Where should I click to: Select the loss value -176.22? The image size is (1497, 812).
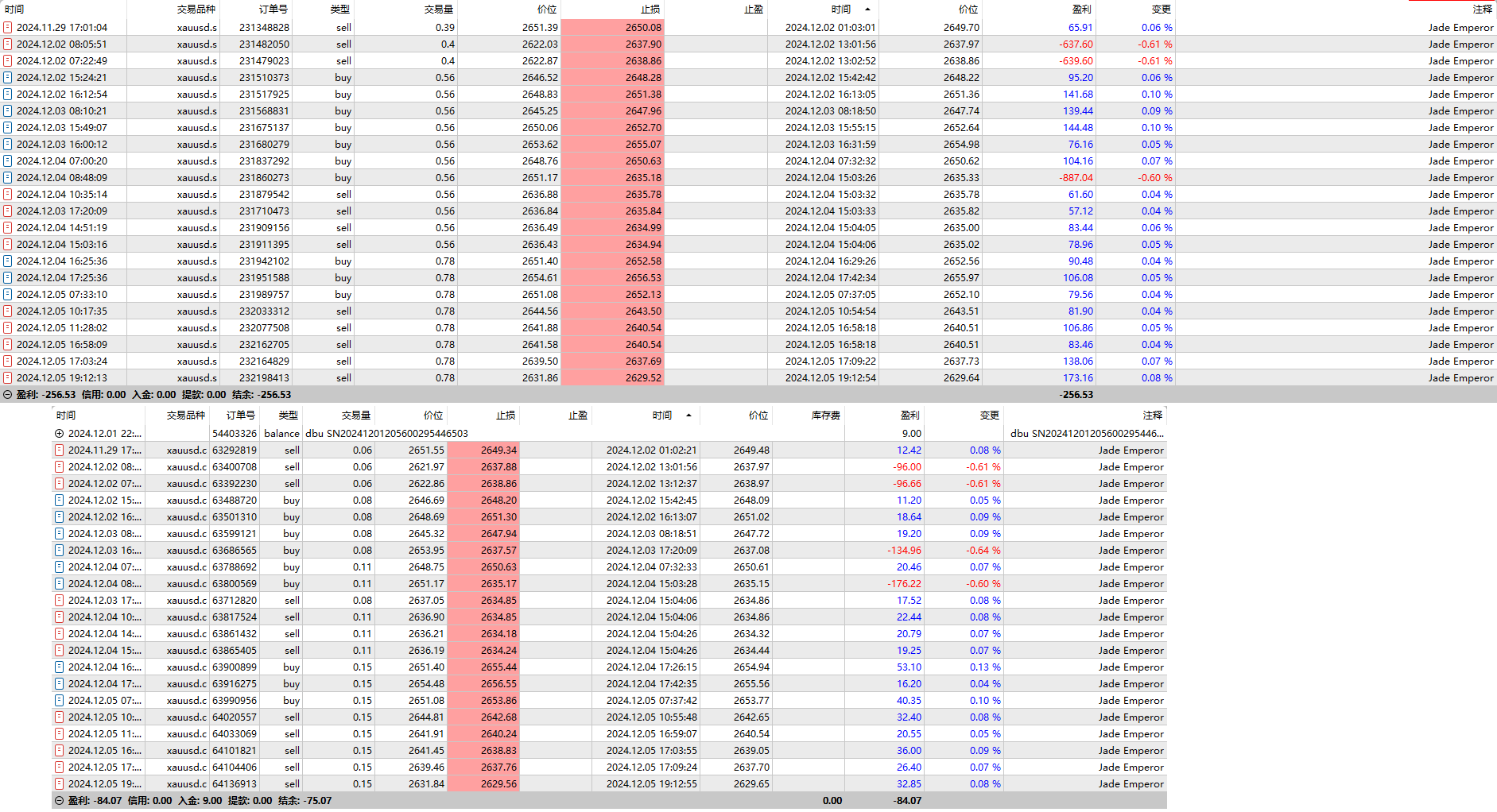pos(905,583)
